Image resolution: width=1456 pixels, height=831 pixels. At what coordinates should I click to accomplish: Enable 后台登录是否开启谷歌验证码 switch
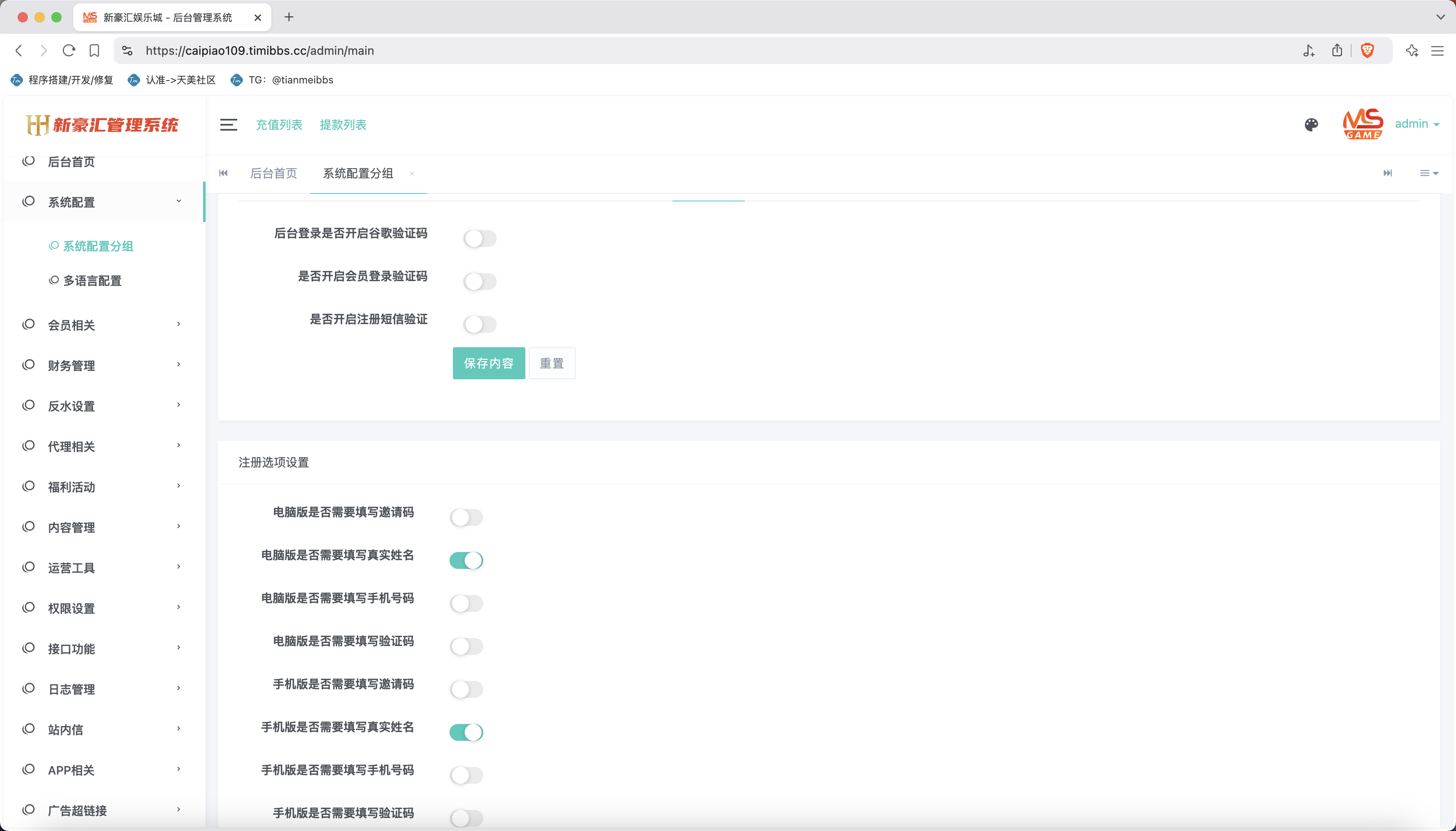tap(479, 239)
